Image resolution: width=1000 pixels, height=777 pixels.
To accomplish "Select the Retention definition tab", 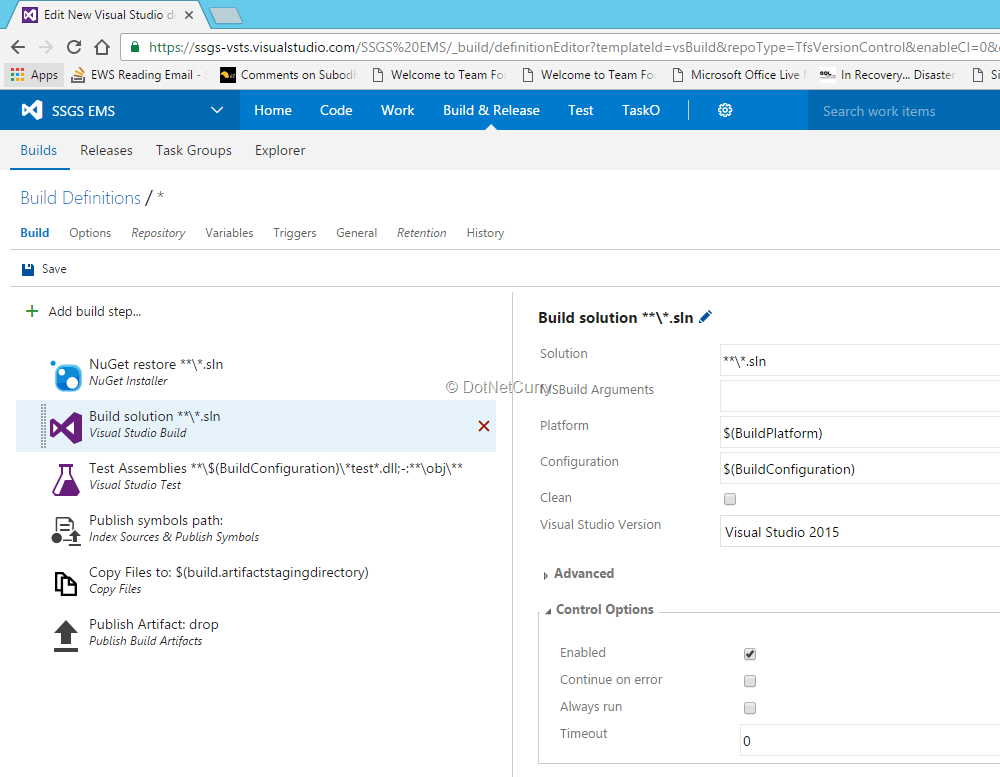I will (422, 233).
